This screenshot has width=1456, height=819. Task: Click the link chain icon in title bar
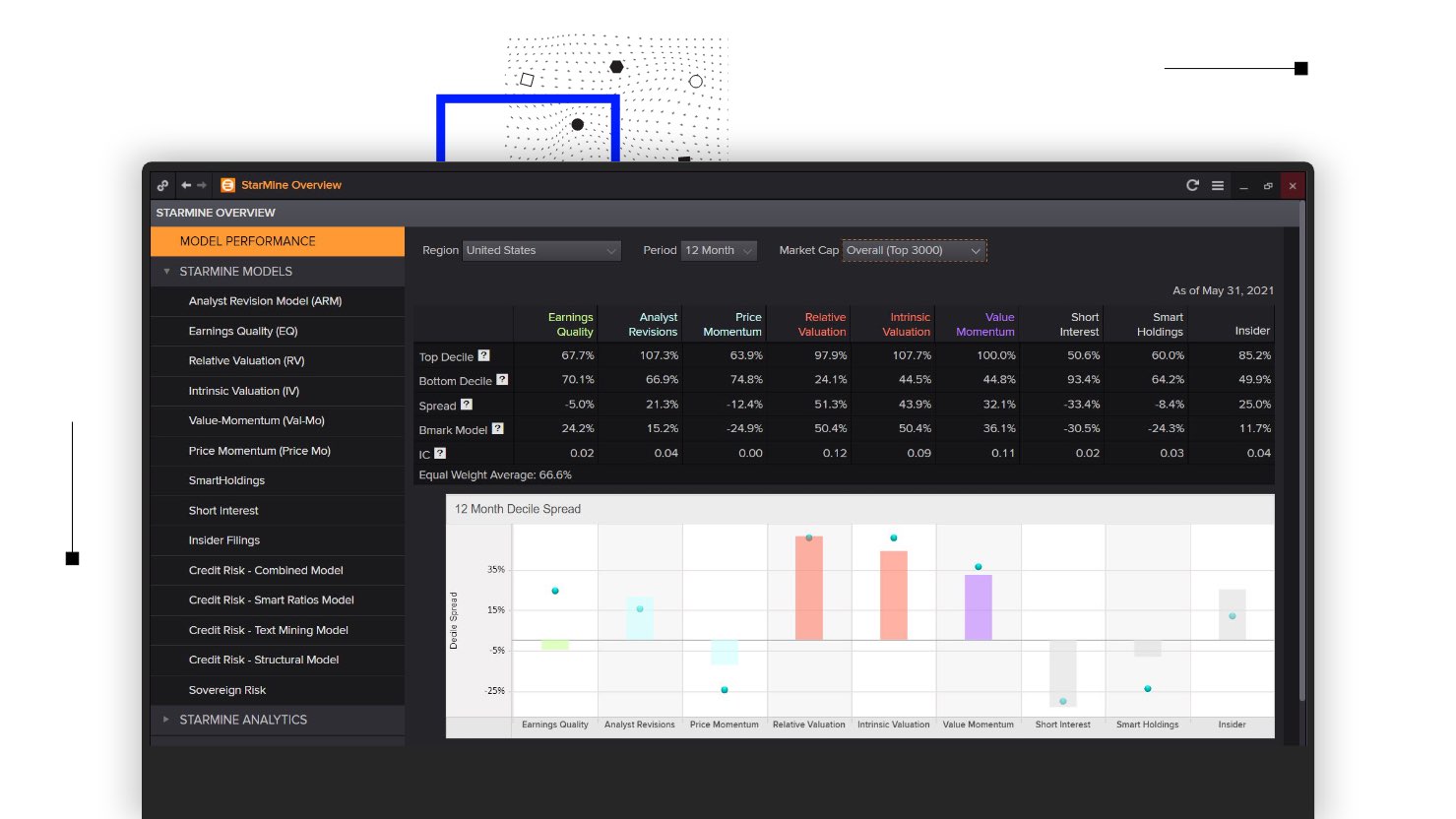pyautogui.click(x=162, y=185)
